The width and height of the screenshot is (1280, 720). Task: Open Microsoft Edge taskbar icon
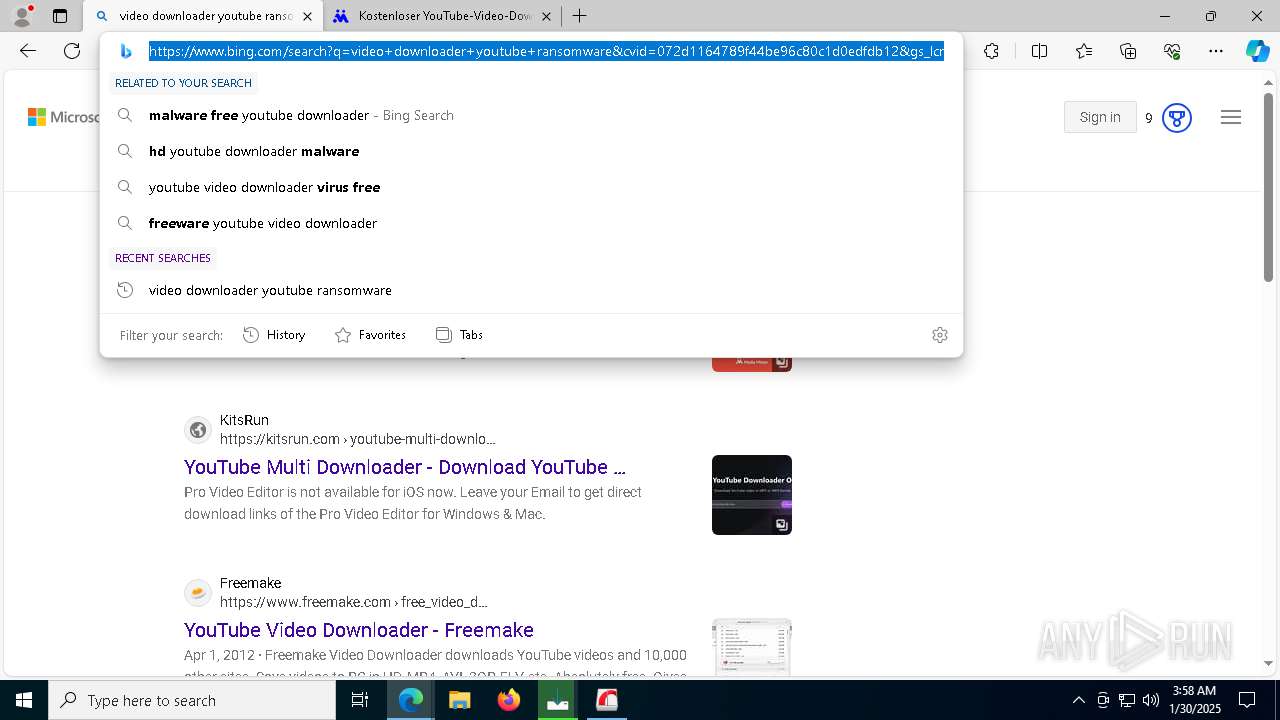coord(411,700)
